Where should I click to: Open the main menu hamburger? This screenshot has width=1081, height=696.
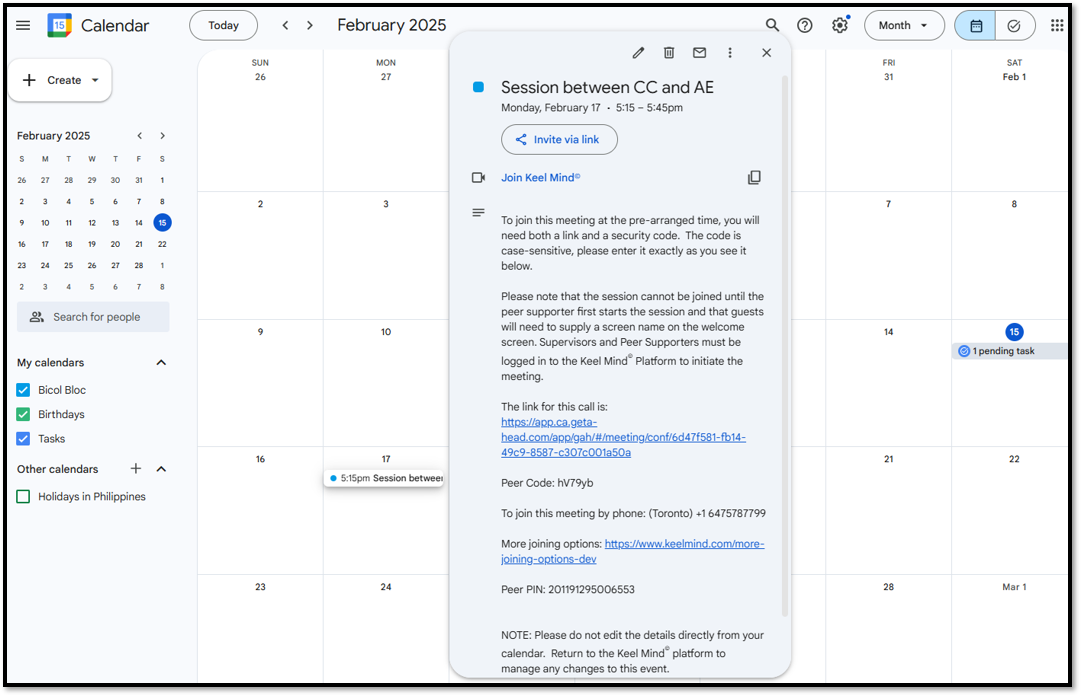tap(23, 25)
